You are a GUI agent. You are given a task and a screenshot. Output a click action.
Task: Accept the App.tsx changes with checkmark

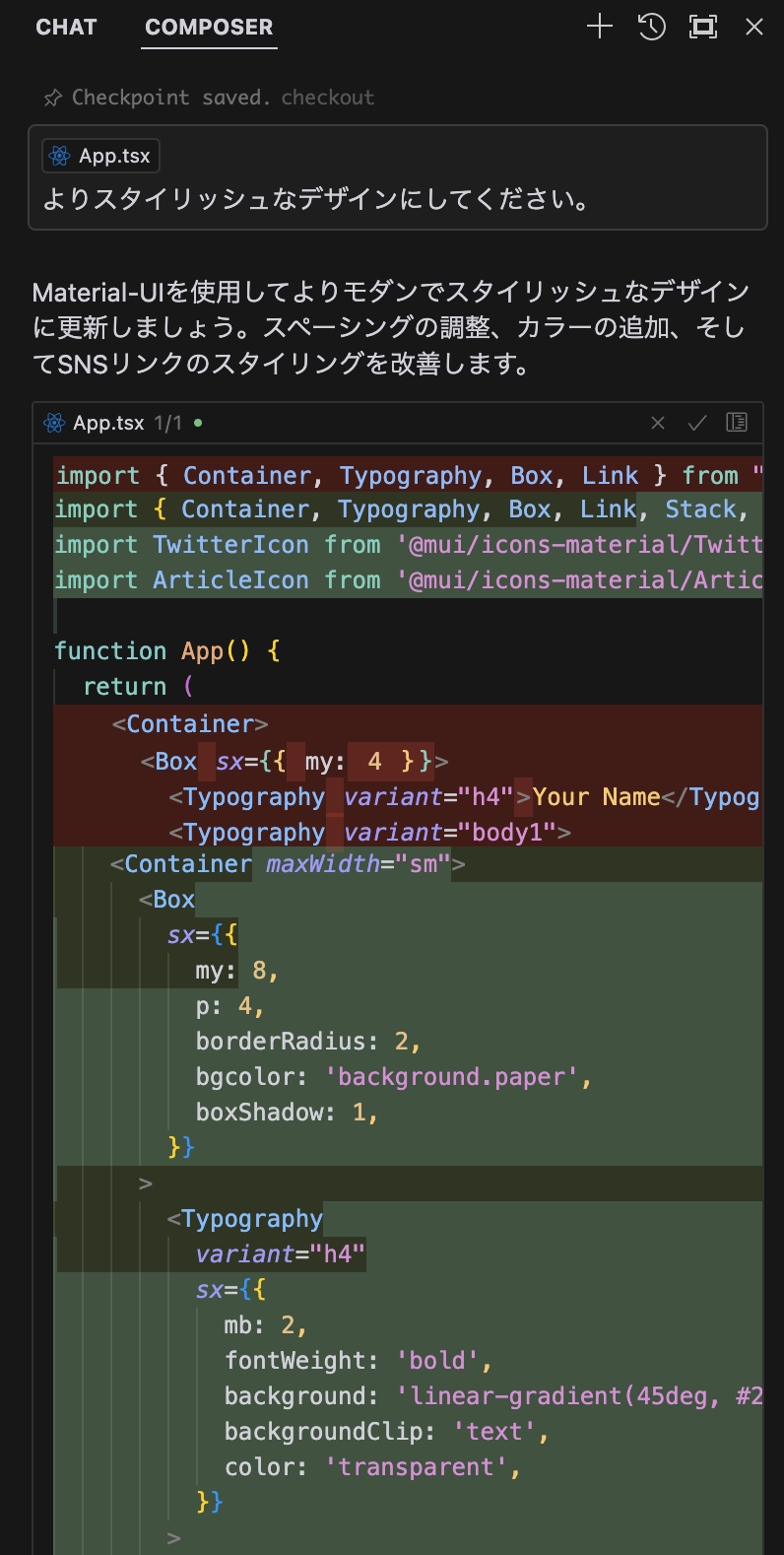(x=697, y=423)
